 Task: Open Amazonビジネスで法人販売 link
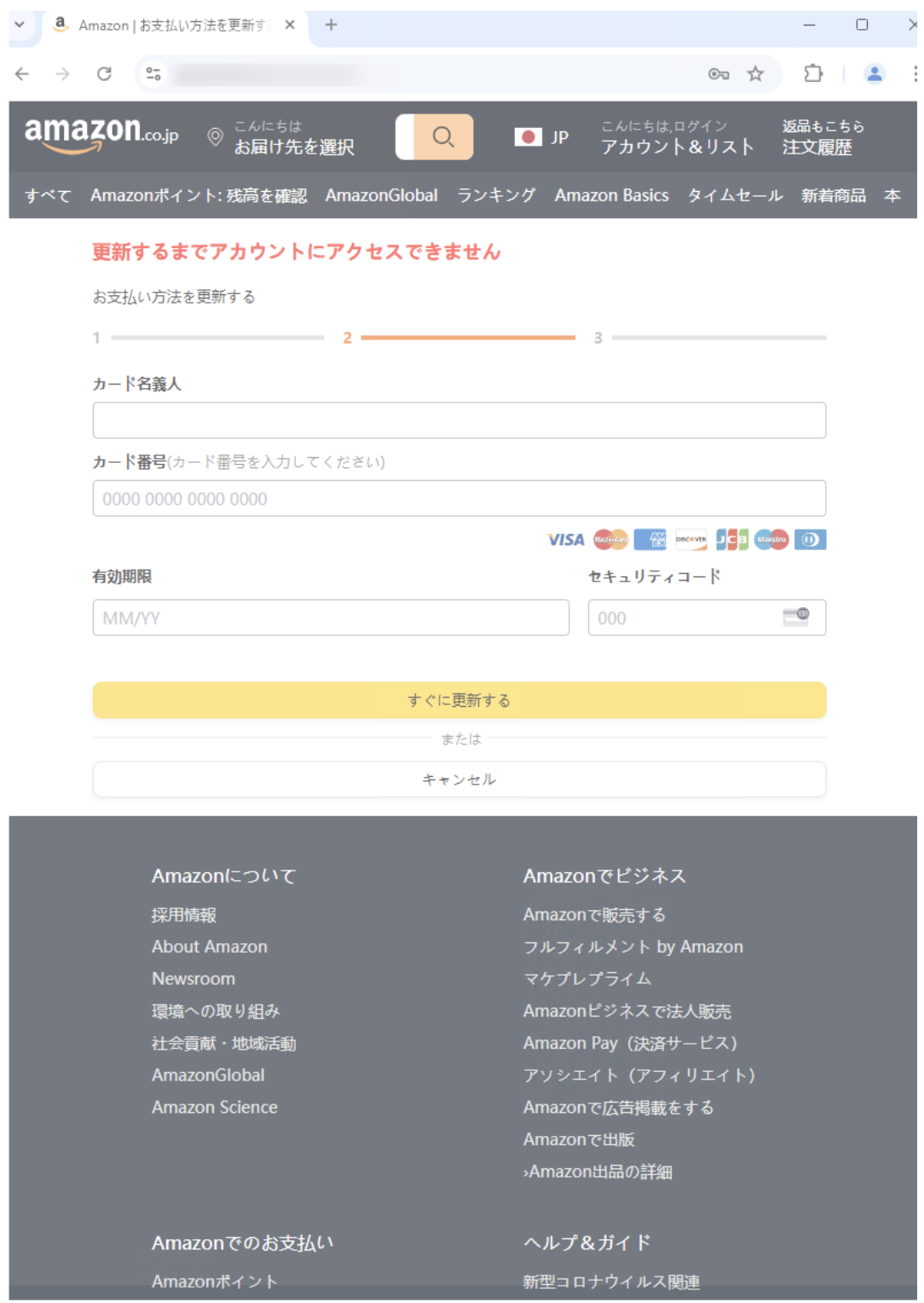tap(627, 1011)
